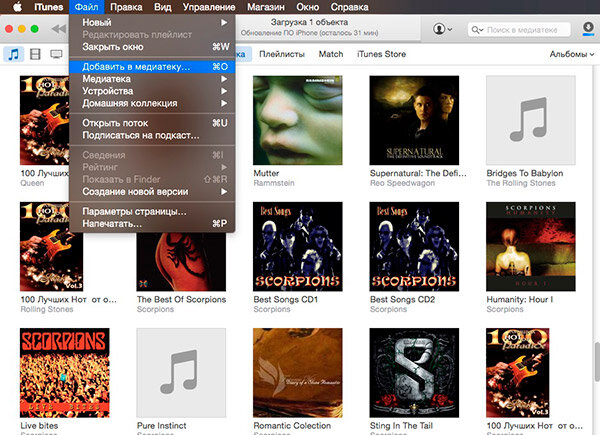The height and width of the screenshot is (435, 600).
Task: Click the Humanity: Hour I title
Action: click(520, 300)
